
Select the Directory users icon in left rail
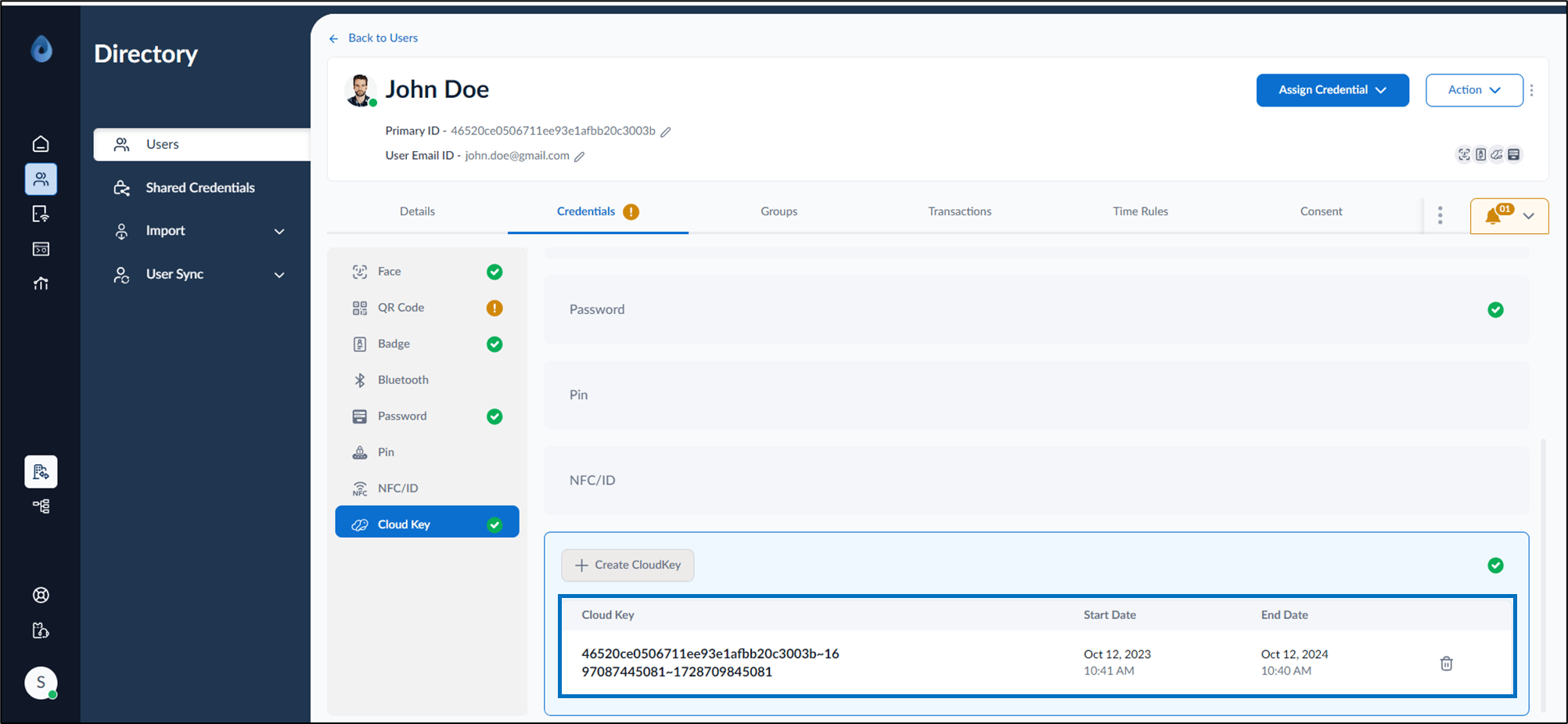pos(41,179)
